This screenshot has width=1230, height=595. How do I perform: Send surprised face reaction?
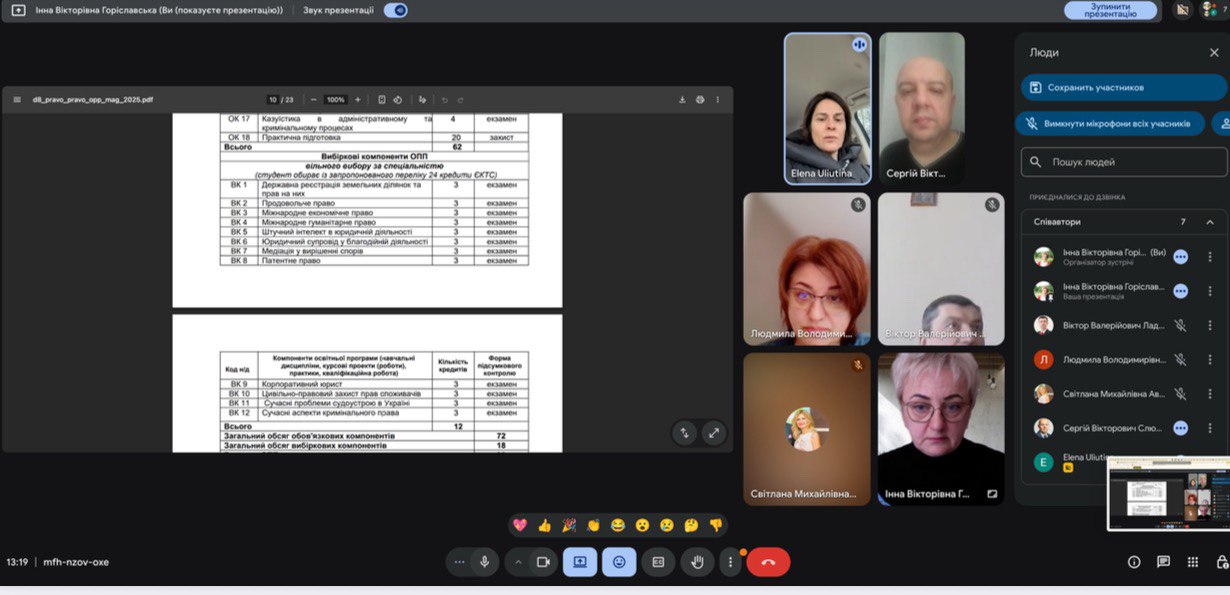click(x=642, y=525)
